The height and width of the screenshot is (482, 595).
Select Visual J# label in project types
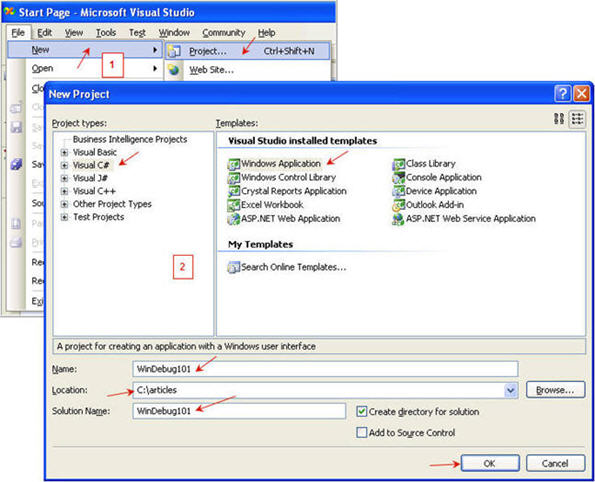tap(90, 178)
